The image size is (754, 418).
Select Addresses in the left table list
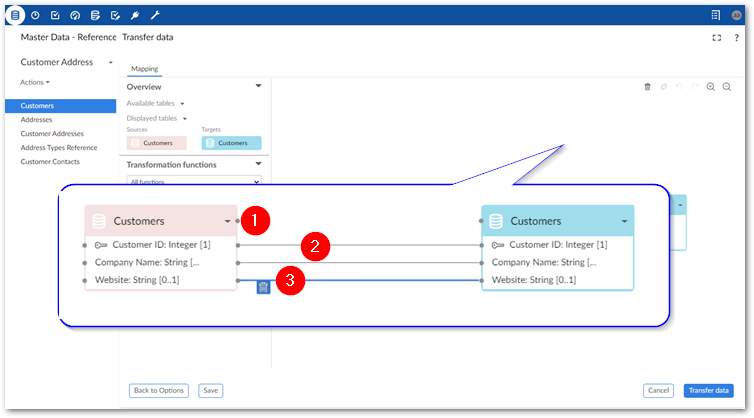point(36,120)
